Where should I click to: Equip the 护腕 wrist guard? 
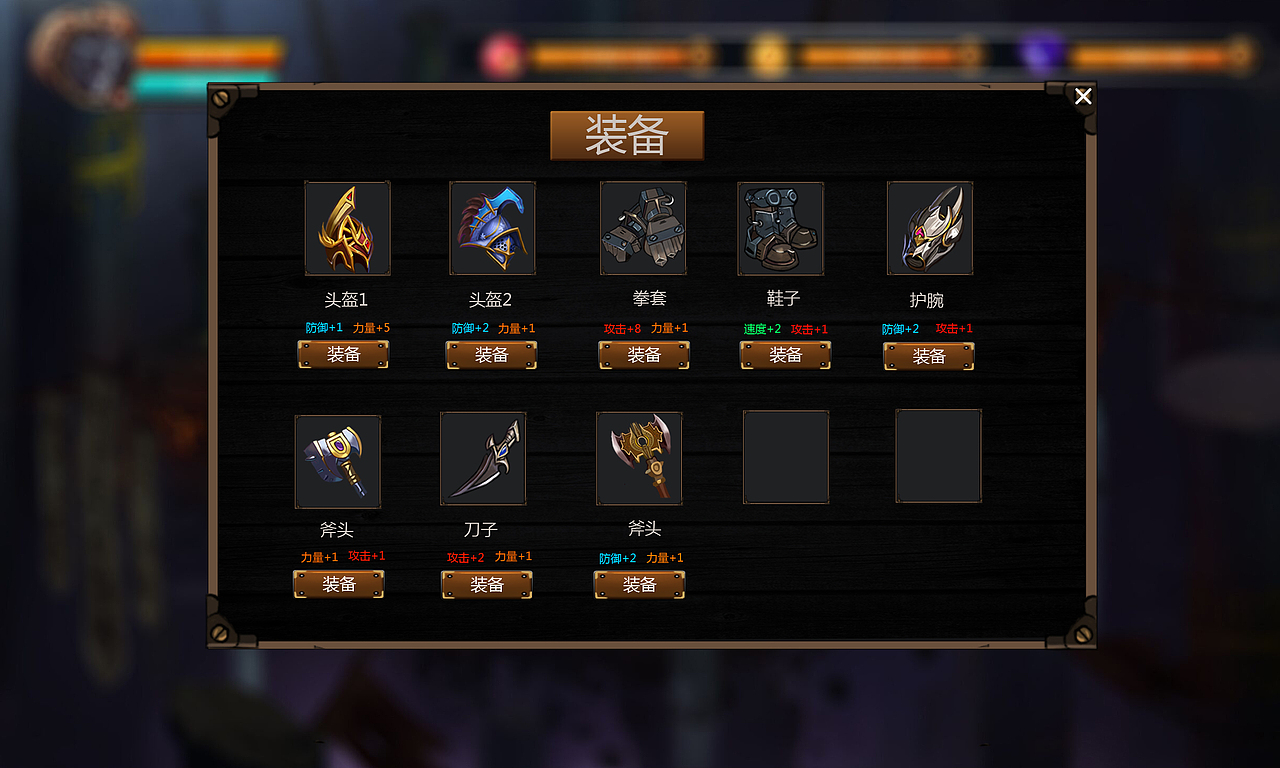(929, 356)
